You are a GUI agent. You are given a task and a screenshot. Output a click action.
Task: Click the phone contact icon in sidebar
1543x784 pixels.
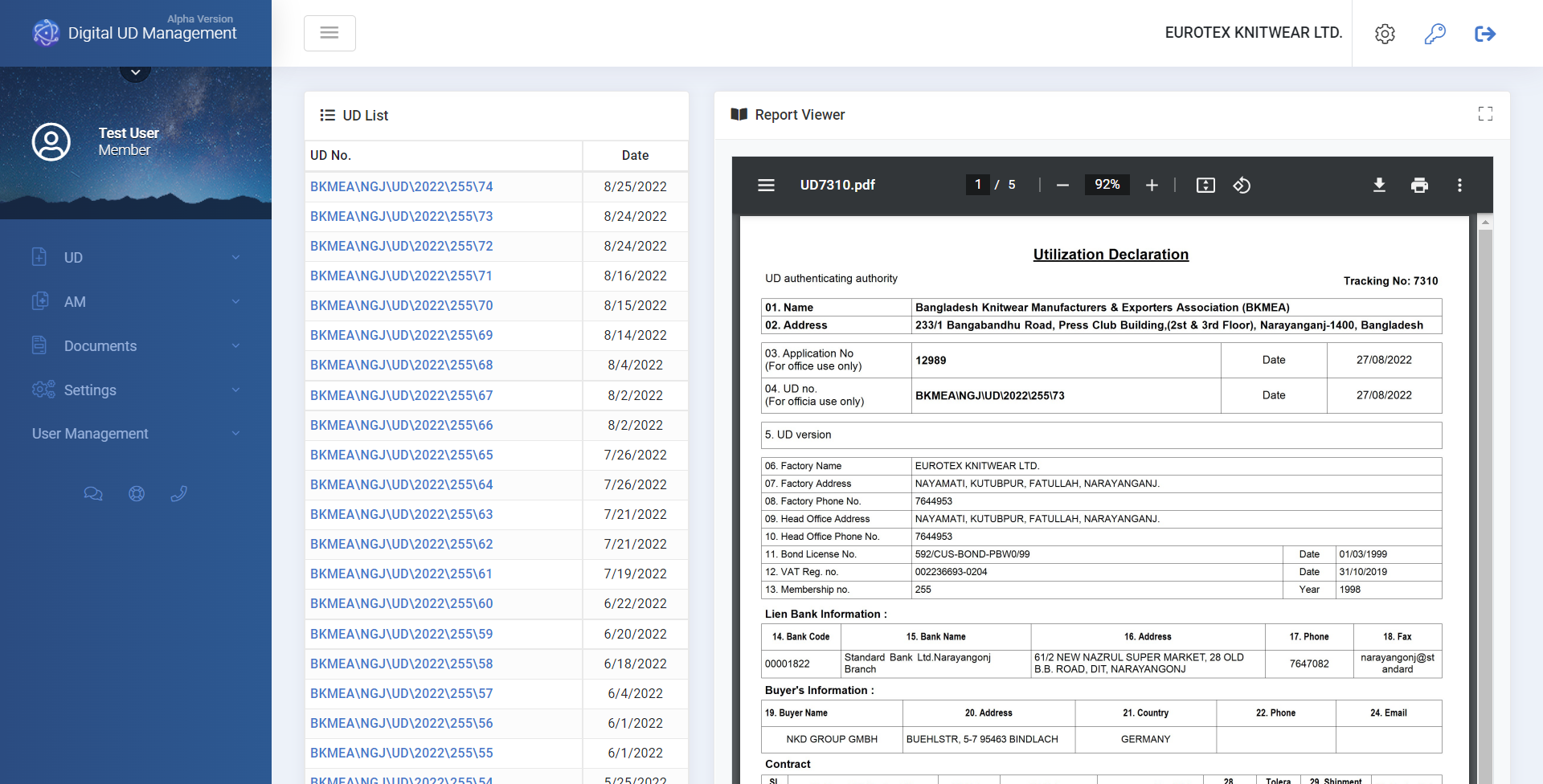[x=179, y=494]
